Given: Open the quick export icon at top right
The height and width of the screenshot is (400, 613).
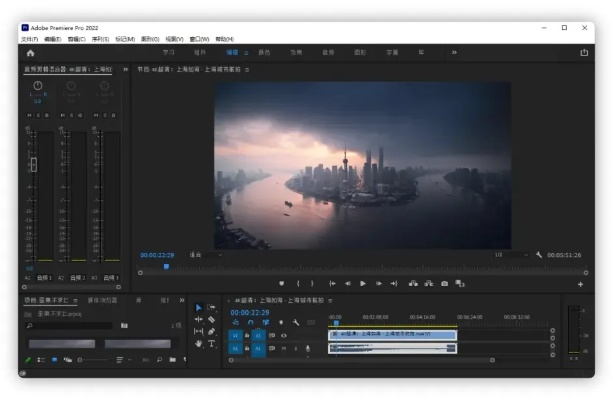Looking at the screenshot, I should point(584,53).
